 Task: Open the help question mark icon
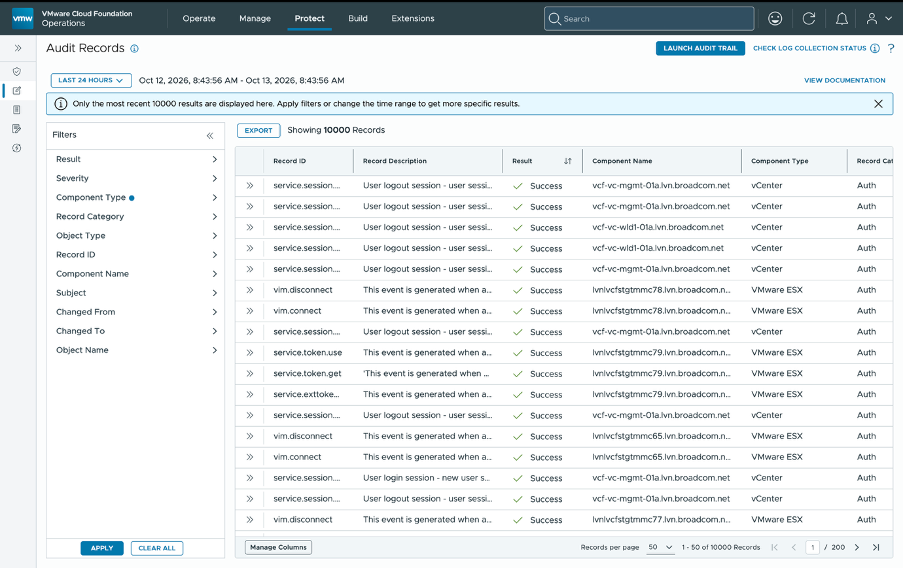click(x=891, y=48)
